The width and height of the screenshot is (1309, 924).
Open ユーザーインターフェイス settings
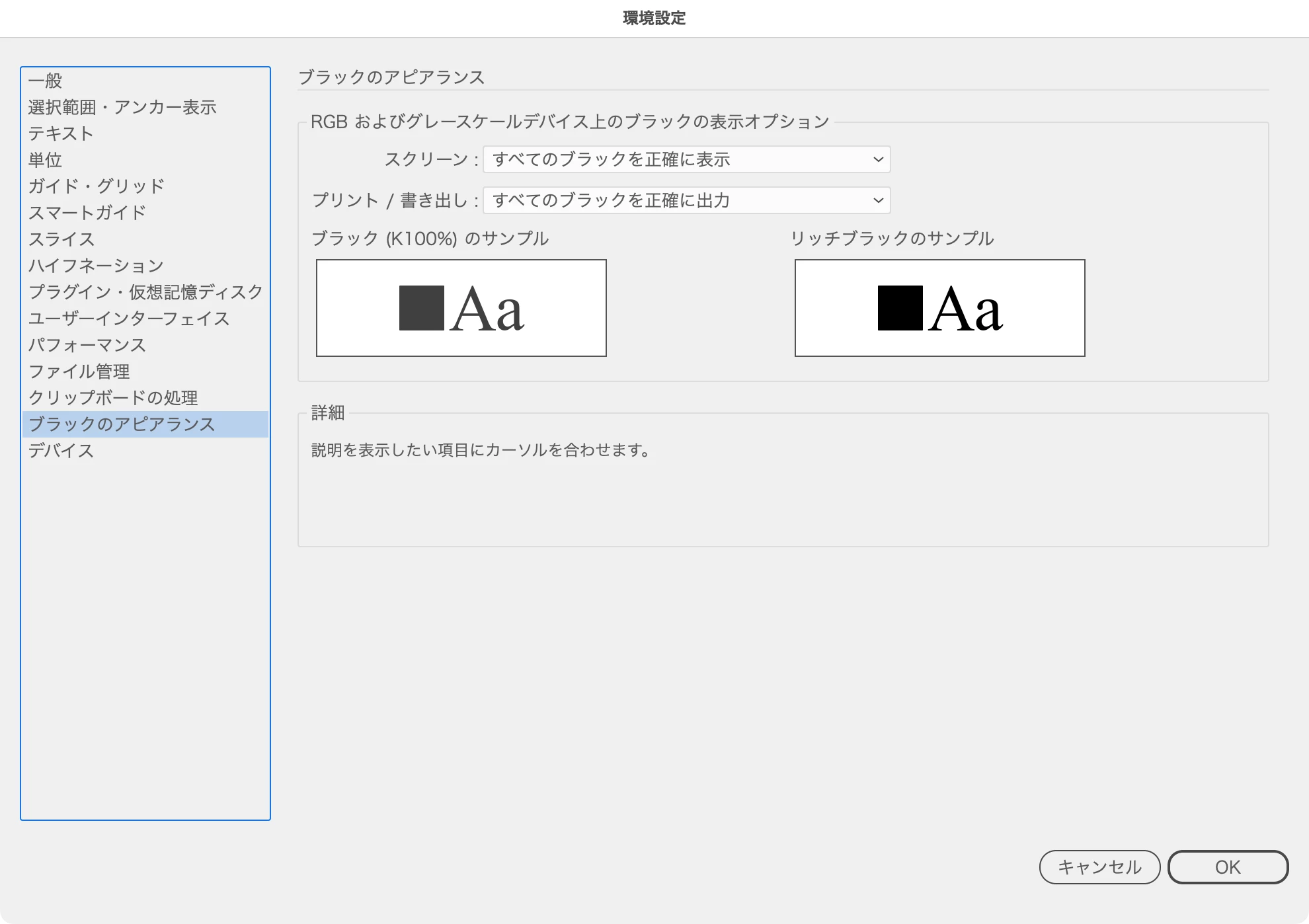(x=129, y=319)
